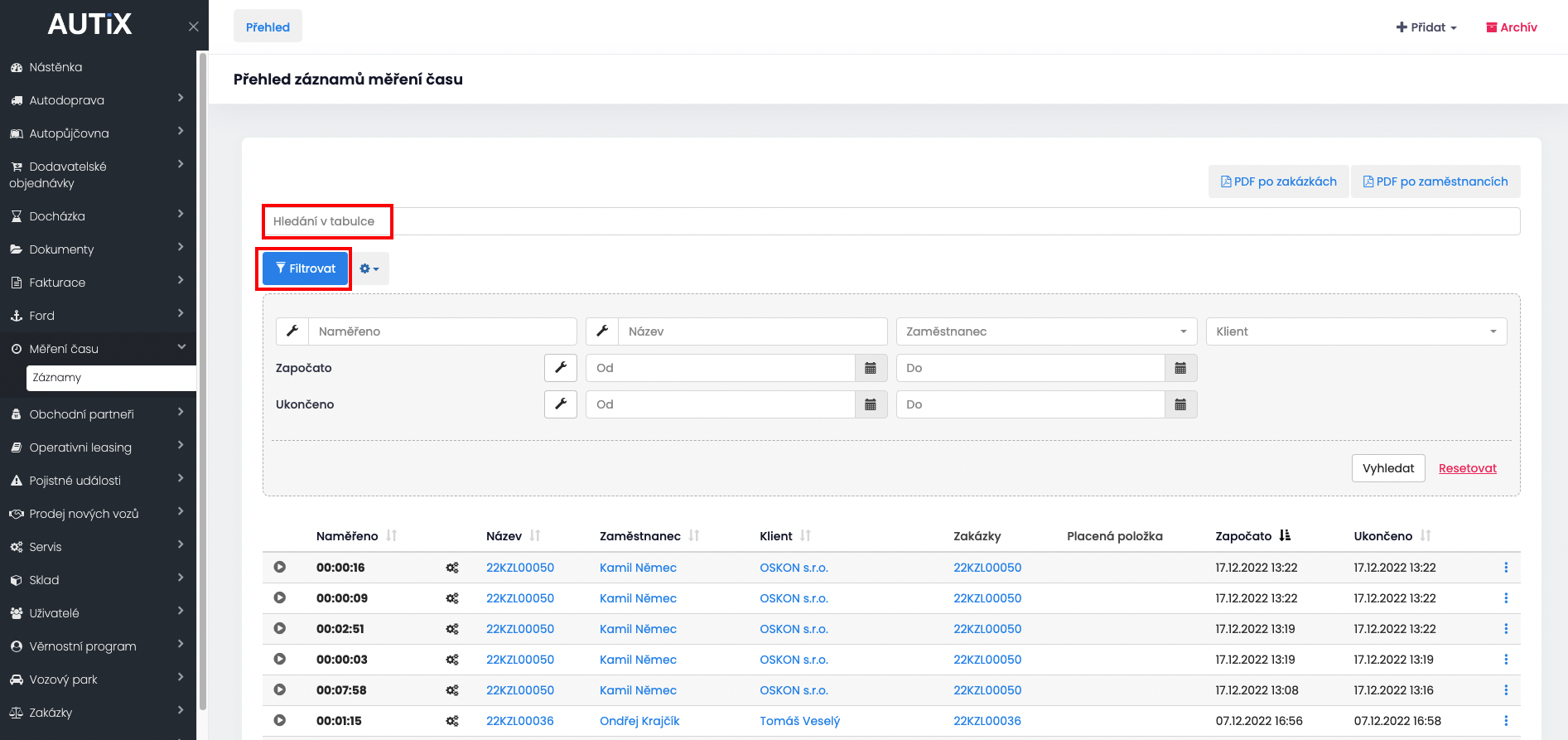Screen dimensions: 1568x740
Task: Click the AUTIX logo
Action: pos(89,24)
